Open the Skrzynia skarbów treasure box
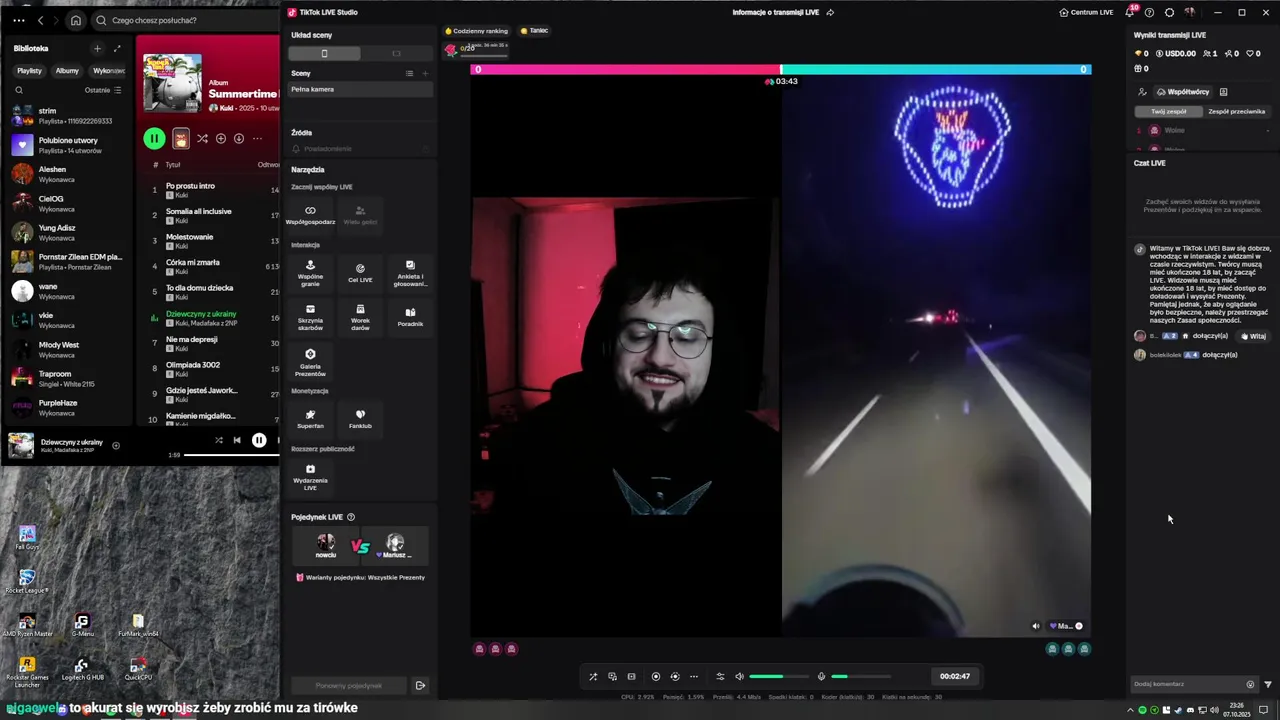 point(310,317)
